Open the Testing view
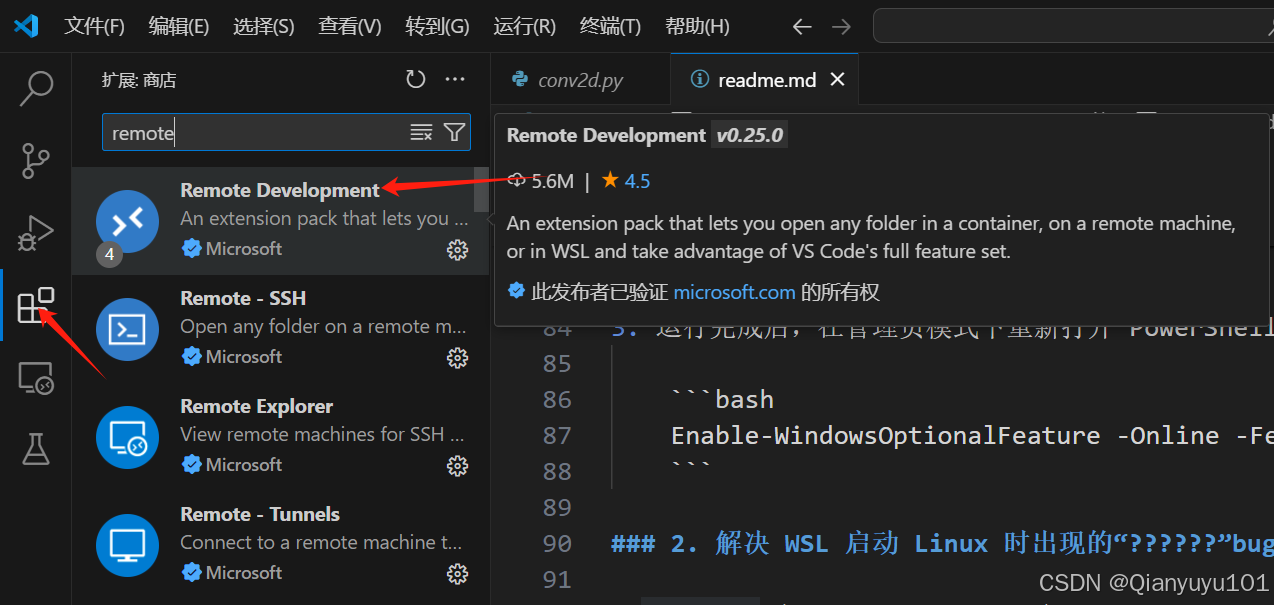The width and height of the screenshot is (1274, 605). point(36,449)
